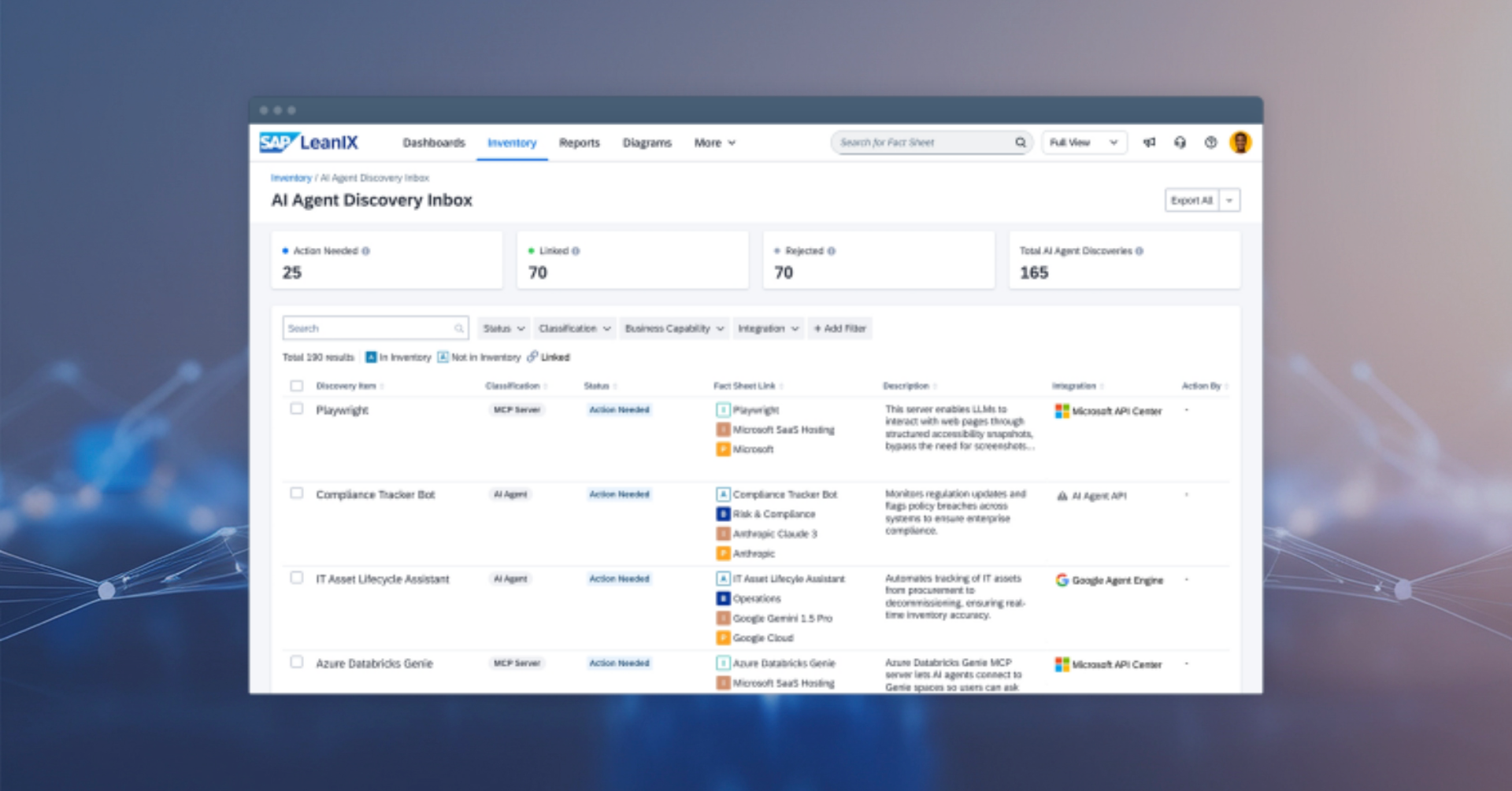Click info icon next to Rejected count
Viewport: 1512px width, 791px height.
pyautogui.click(x=831, y=251)
